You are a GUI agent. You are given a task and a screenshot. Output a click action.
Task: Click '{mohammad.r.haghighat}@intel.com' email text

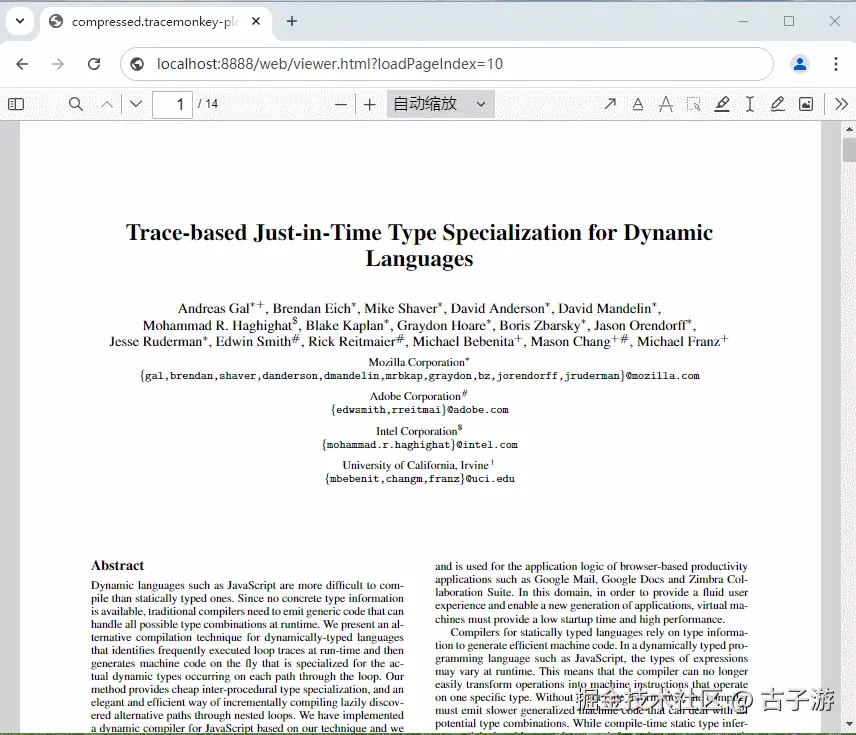419,444
